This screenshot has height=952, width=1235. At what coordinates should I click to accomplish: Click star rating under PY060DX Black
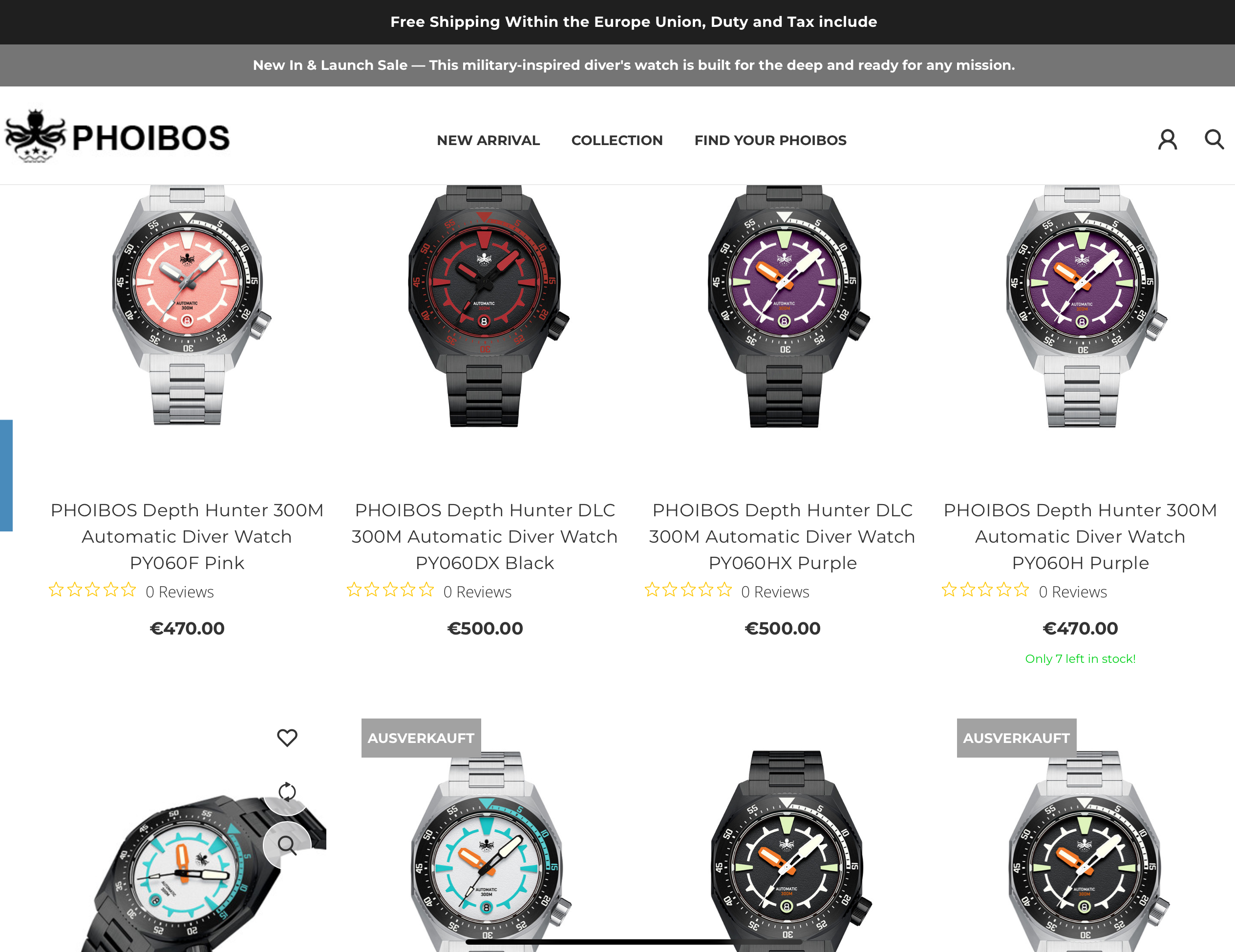[x=390, y=590]
